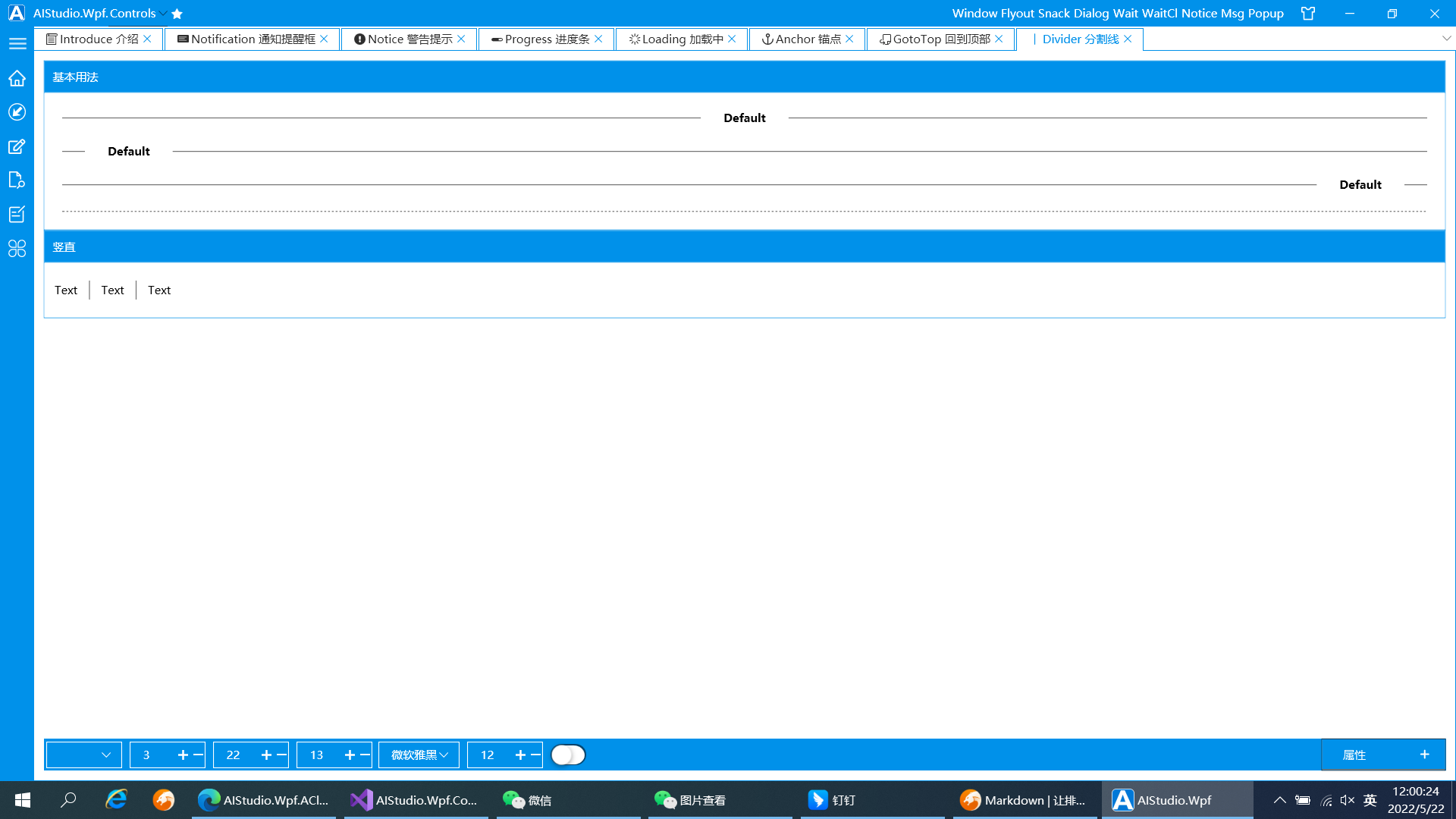Open the four-circles apps sidebar icon
The height and width of the screenshot is (819, 1456).
point(17,249)
